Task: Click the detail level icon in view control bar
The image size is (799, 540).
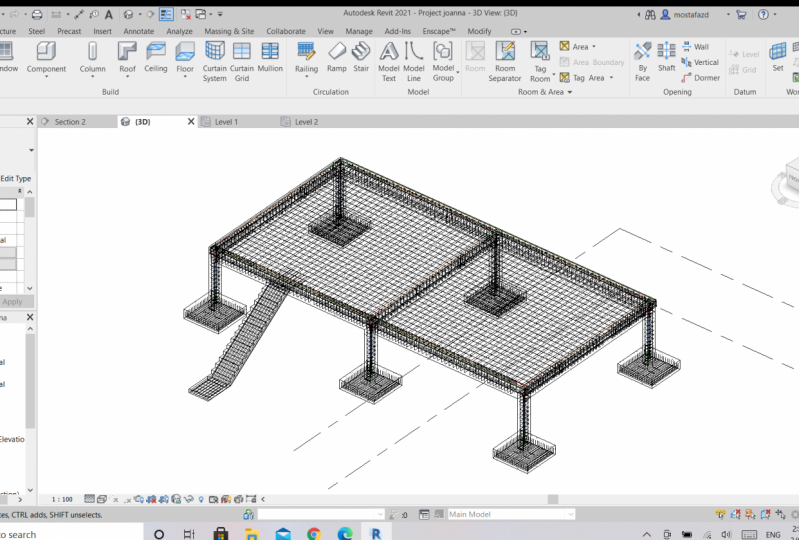Action: (89, 499)
